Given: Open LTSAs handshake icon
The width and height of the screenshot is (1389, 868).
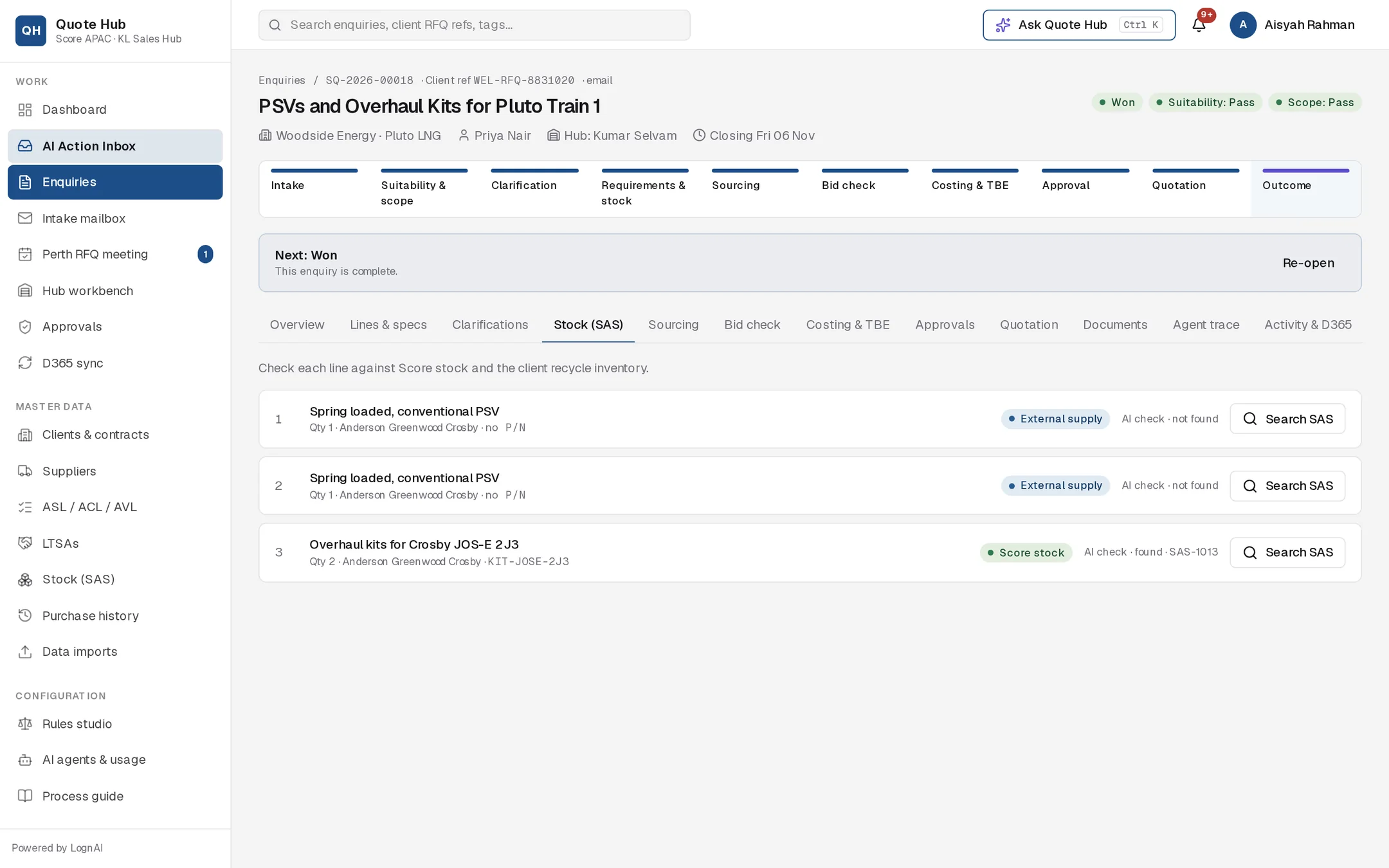Looking at the screenshot, I should tap(25, 543).
